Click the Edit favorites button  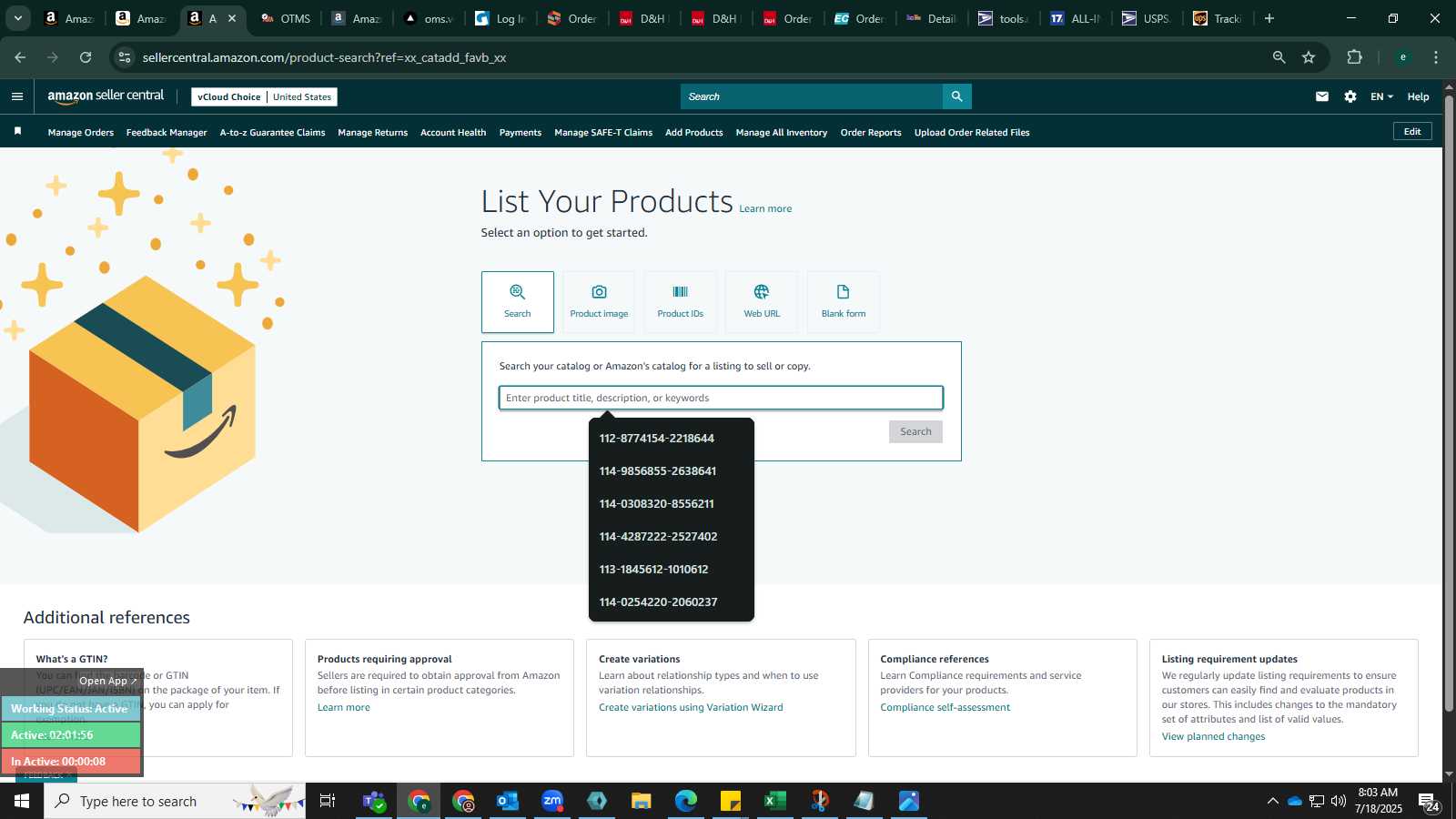(x=1412, y=131)
